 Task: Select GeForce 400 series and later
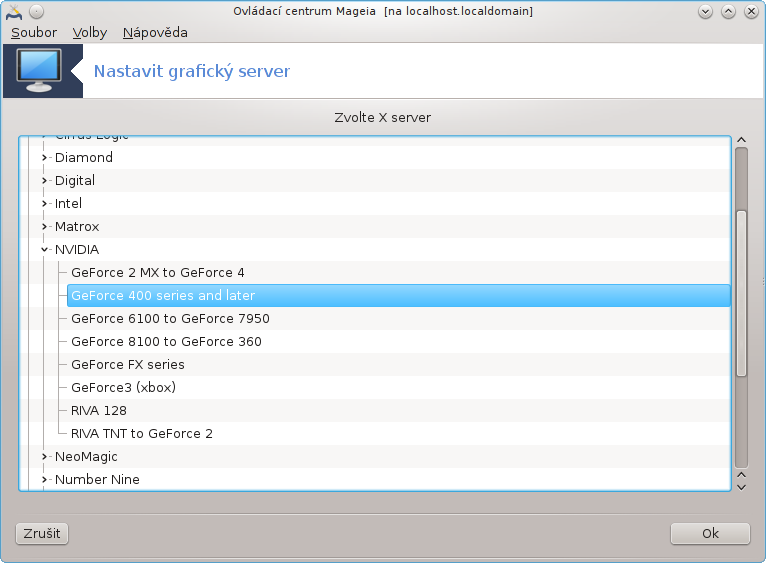pyautogui.click(x=398, y=295)
